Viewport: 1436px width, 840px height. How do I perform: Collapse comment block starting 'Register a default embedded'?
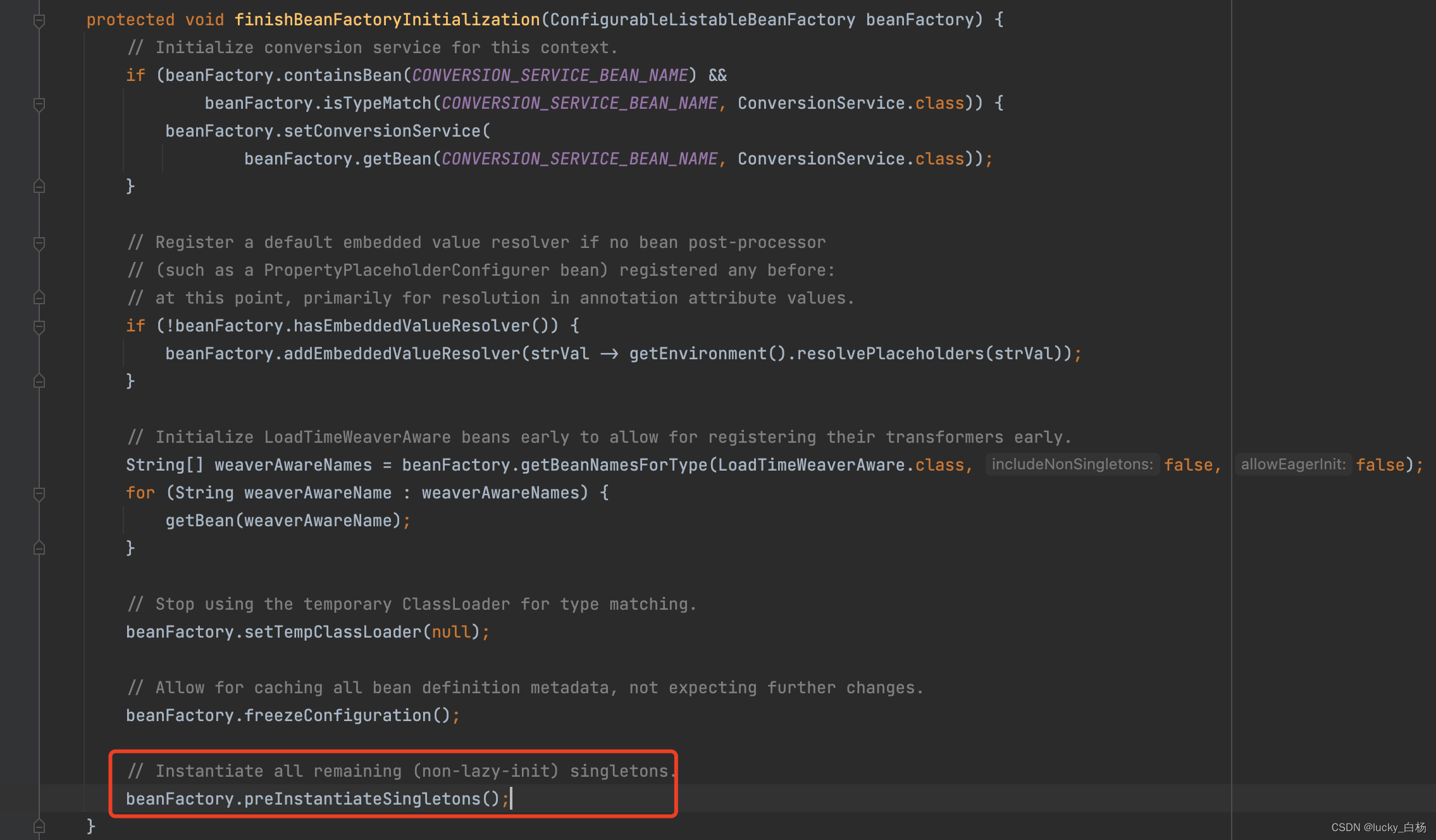click(39, 244)
